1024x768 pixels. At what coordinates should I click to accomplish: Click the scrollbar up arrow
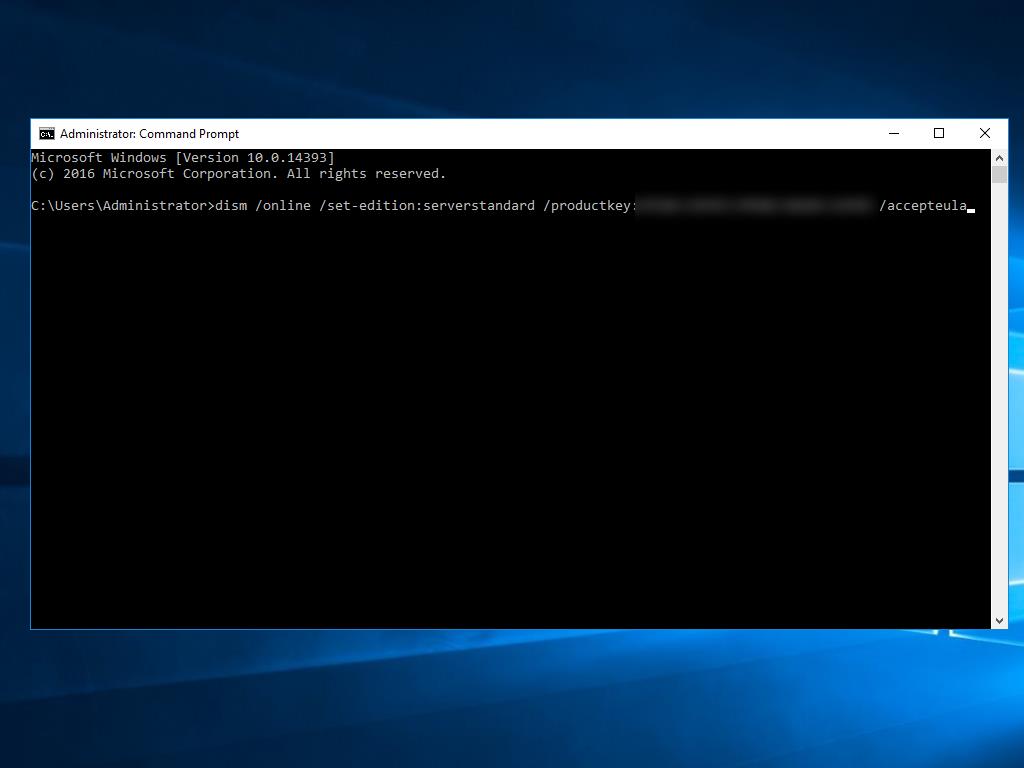coord(999,158)
